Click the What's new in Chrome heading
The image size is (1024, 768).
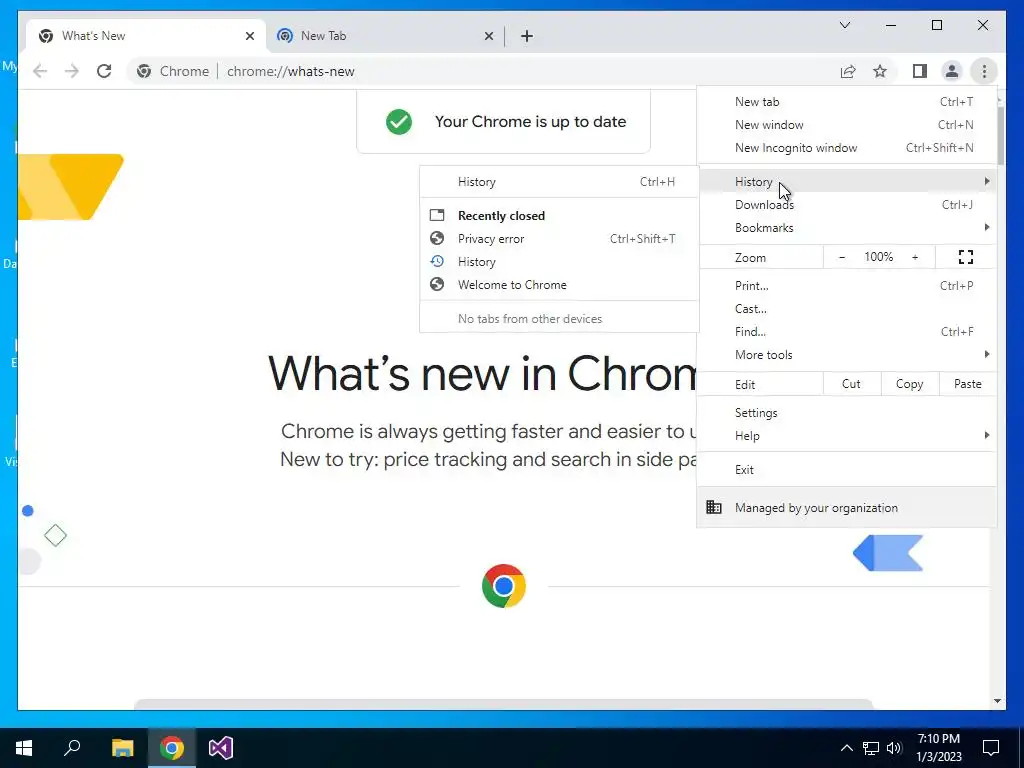pyautogui.click(x=482, y=374)
